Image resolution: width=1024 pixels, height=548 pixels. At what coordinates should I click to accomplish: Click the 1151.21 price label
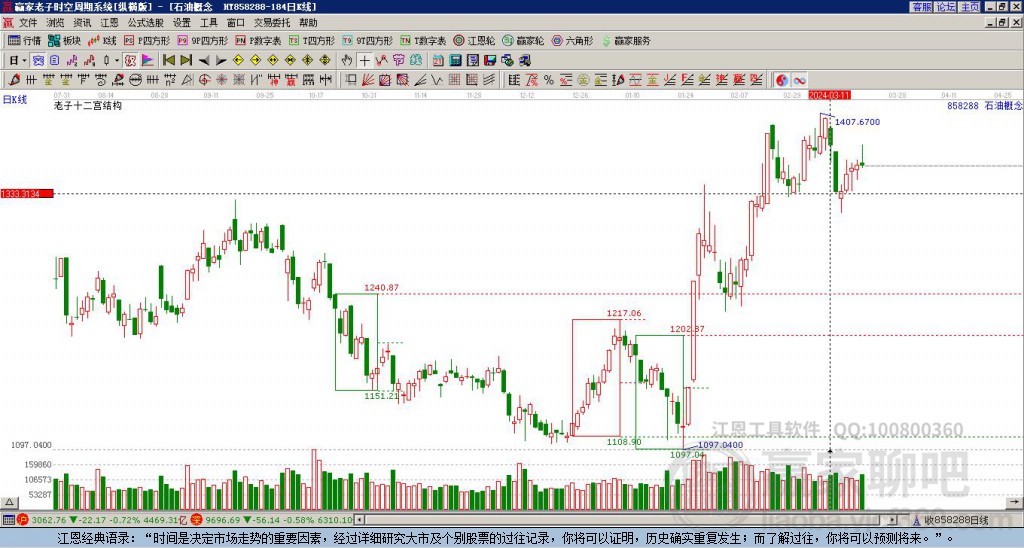[x=381, y=396]
